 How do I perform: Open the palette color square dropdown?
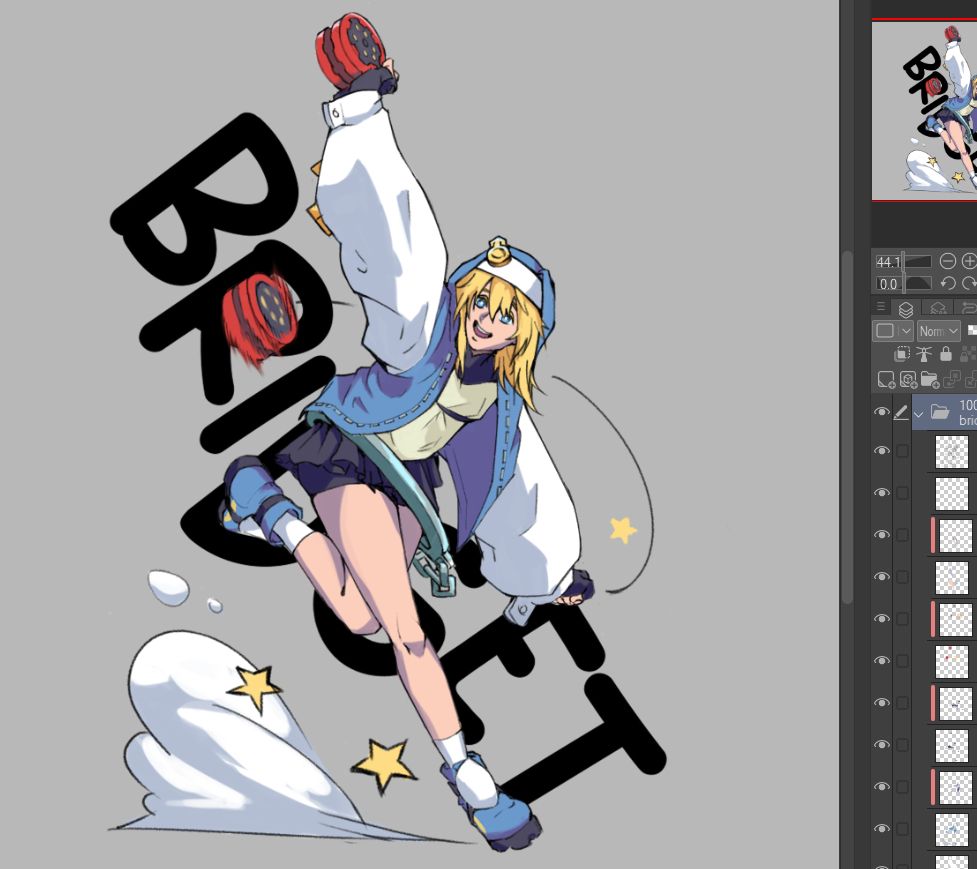(x=892, y=331)
